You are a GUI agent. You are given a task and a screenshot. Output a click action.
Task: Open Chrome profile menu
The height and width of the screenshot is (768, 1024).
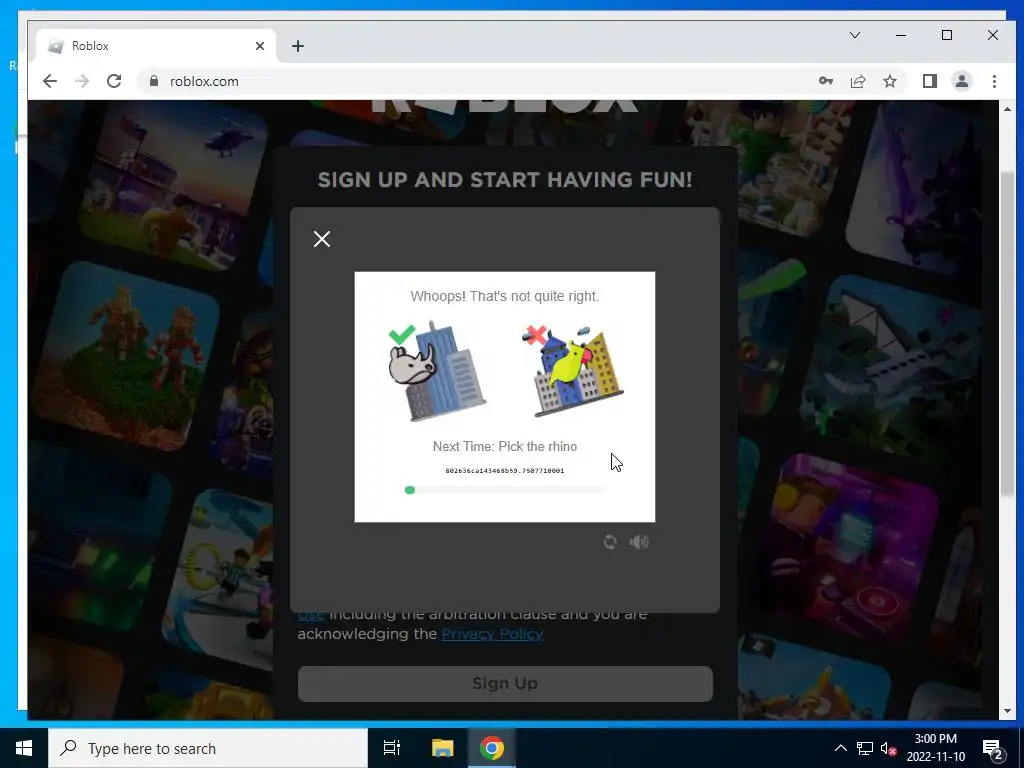(961, 81)
